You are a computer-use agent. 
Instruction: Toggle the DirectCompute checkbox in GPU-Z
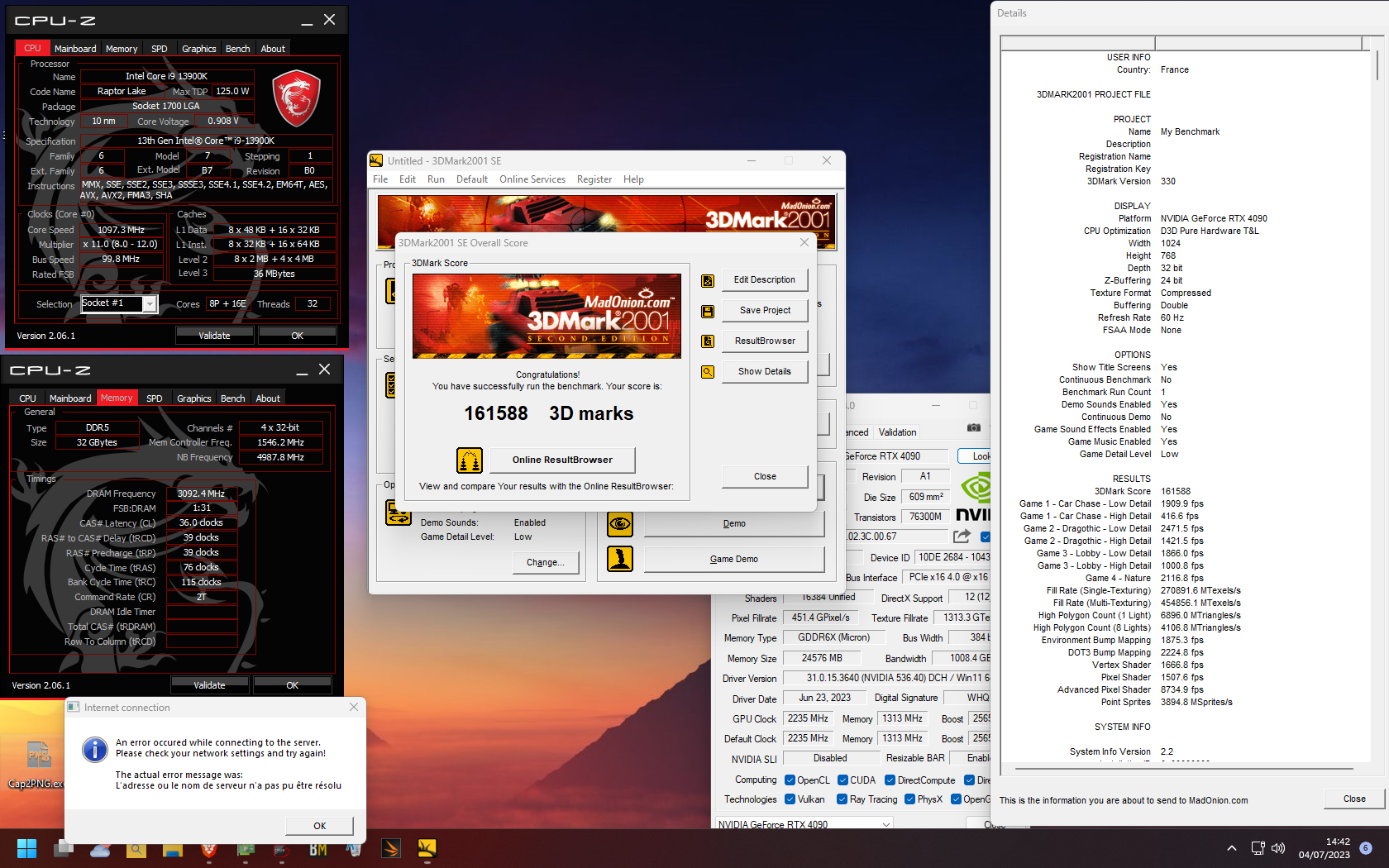[x=890, y=780]
